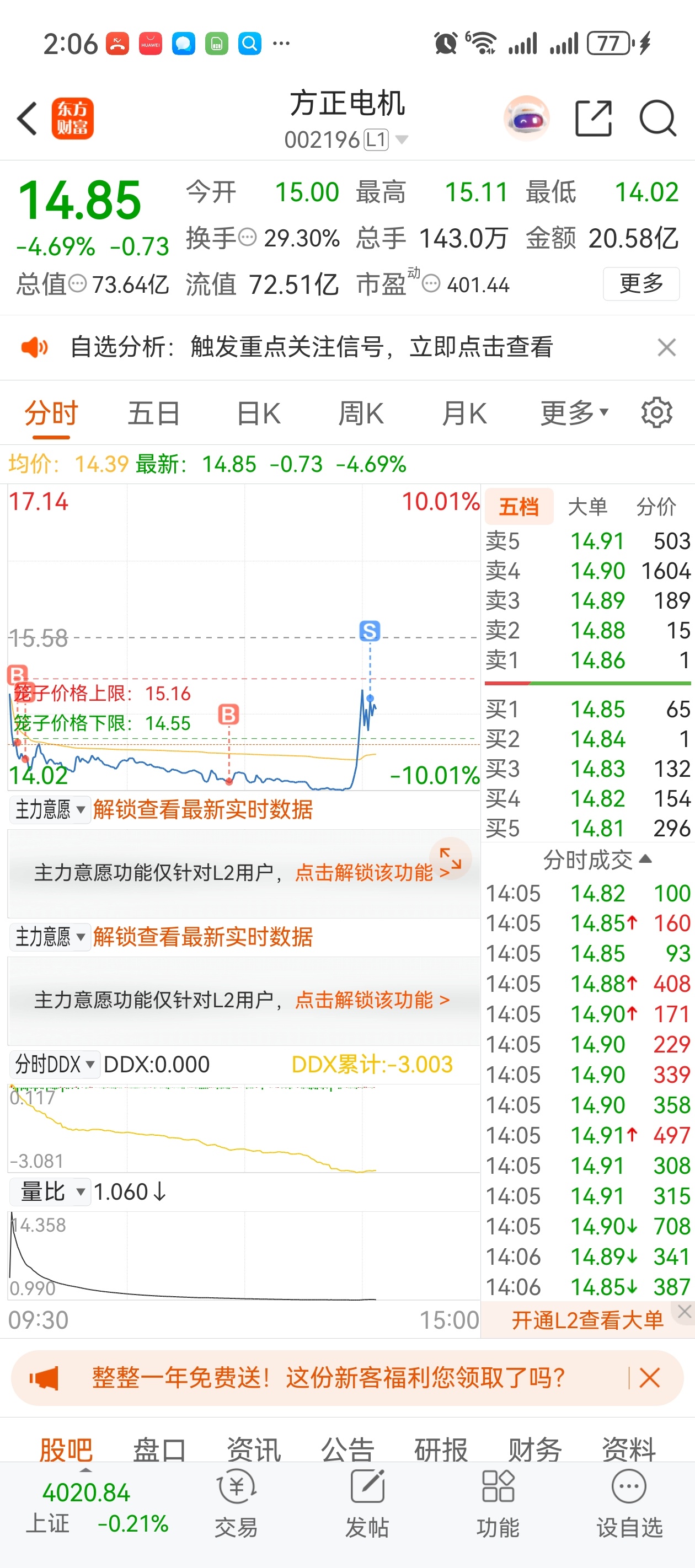Viewport: 695px width, 1568px height.
Task: Expand the 分时DDX indicator dropdown
Action: click(x=55, y=1065)
